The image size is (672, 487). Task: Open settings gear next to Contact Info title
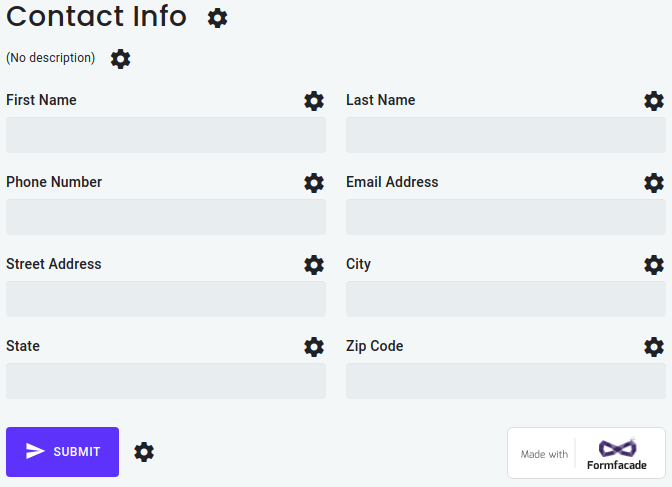pyautogui.click(x=217, y=18)
